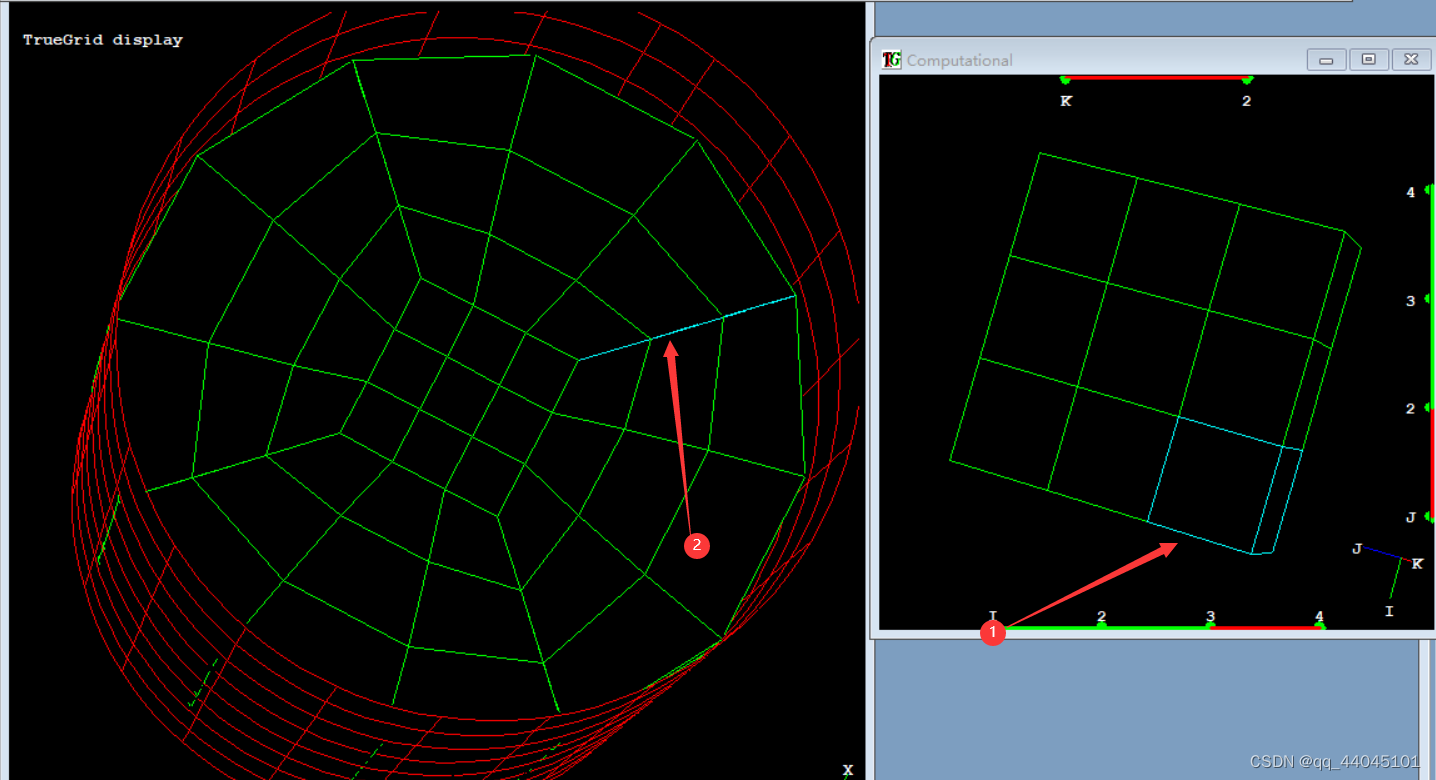Click the J axis label on the right ruler
The height and width of the screenshot is (780, 1436).
[1409, 518]
